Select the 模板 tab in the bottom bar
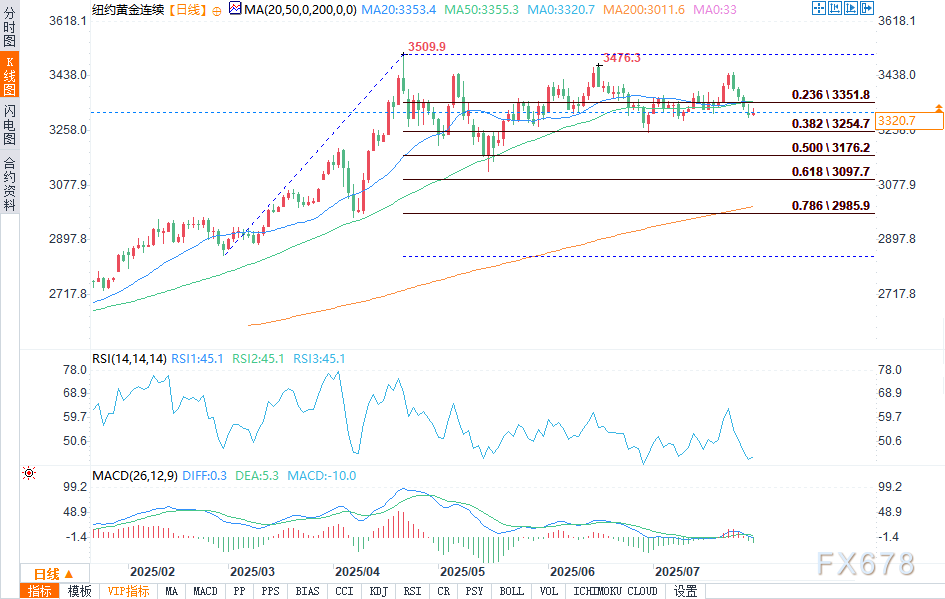 pyautogui.click(x=79, y=591)
